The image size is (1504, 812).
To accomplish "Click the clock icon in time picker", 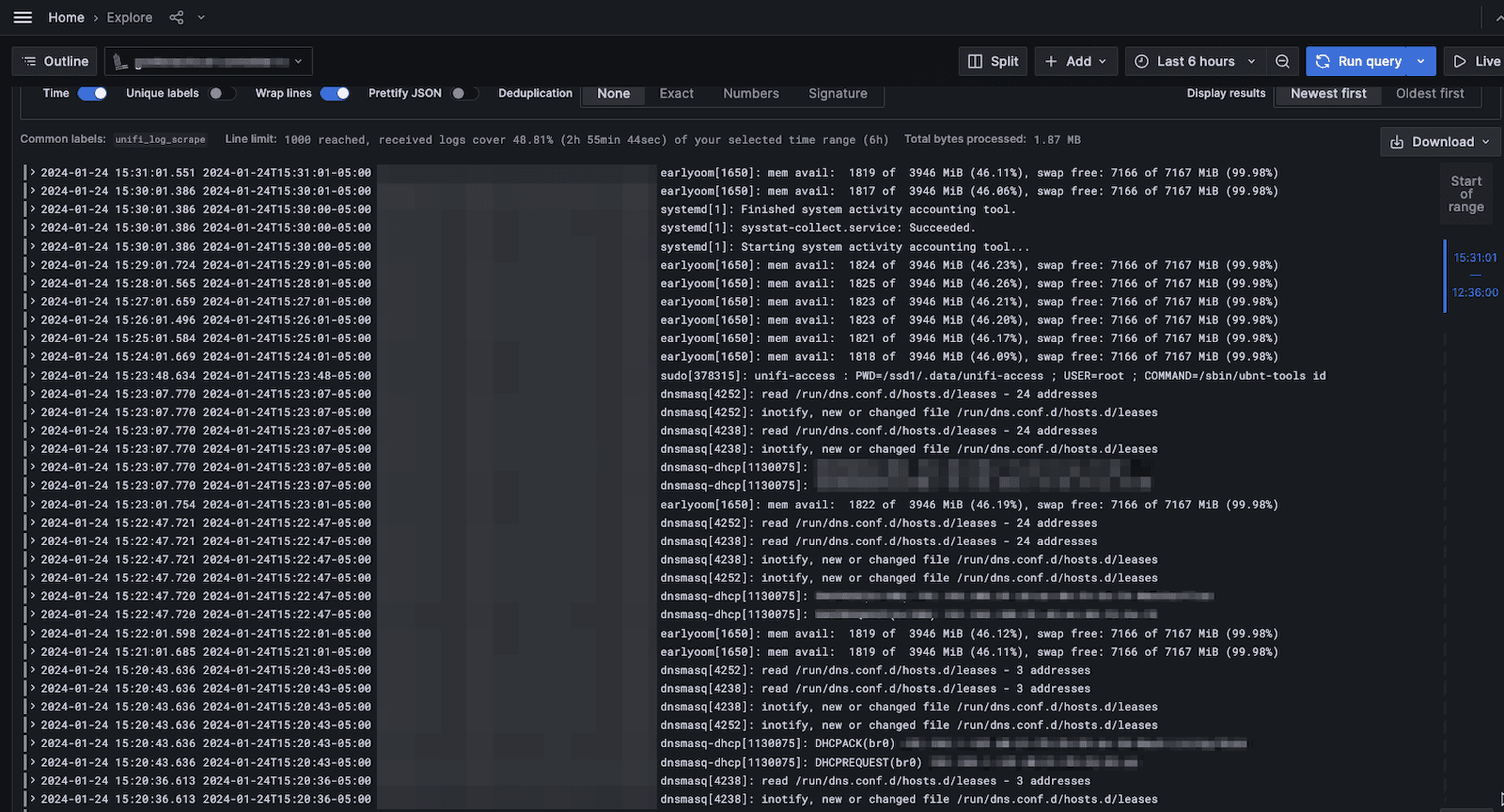I will tap(1141, 61).
